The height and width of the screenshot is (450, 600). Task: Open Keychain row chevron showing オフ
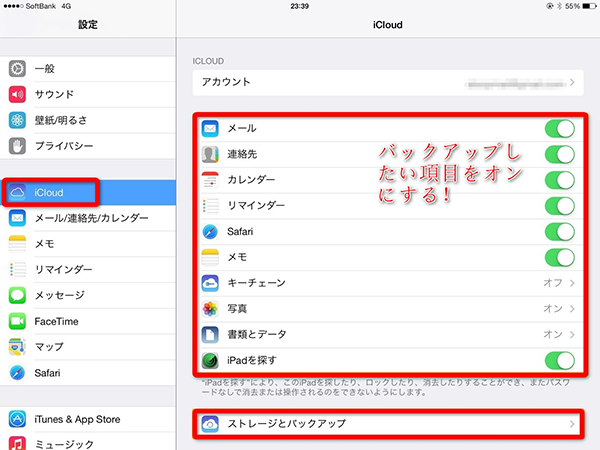[572, 283]
